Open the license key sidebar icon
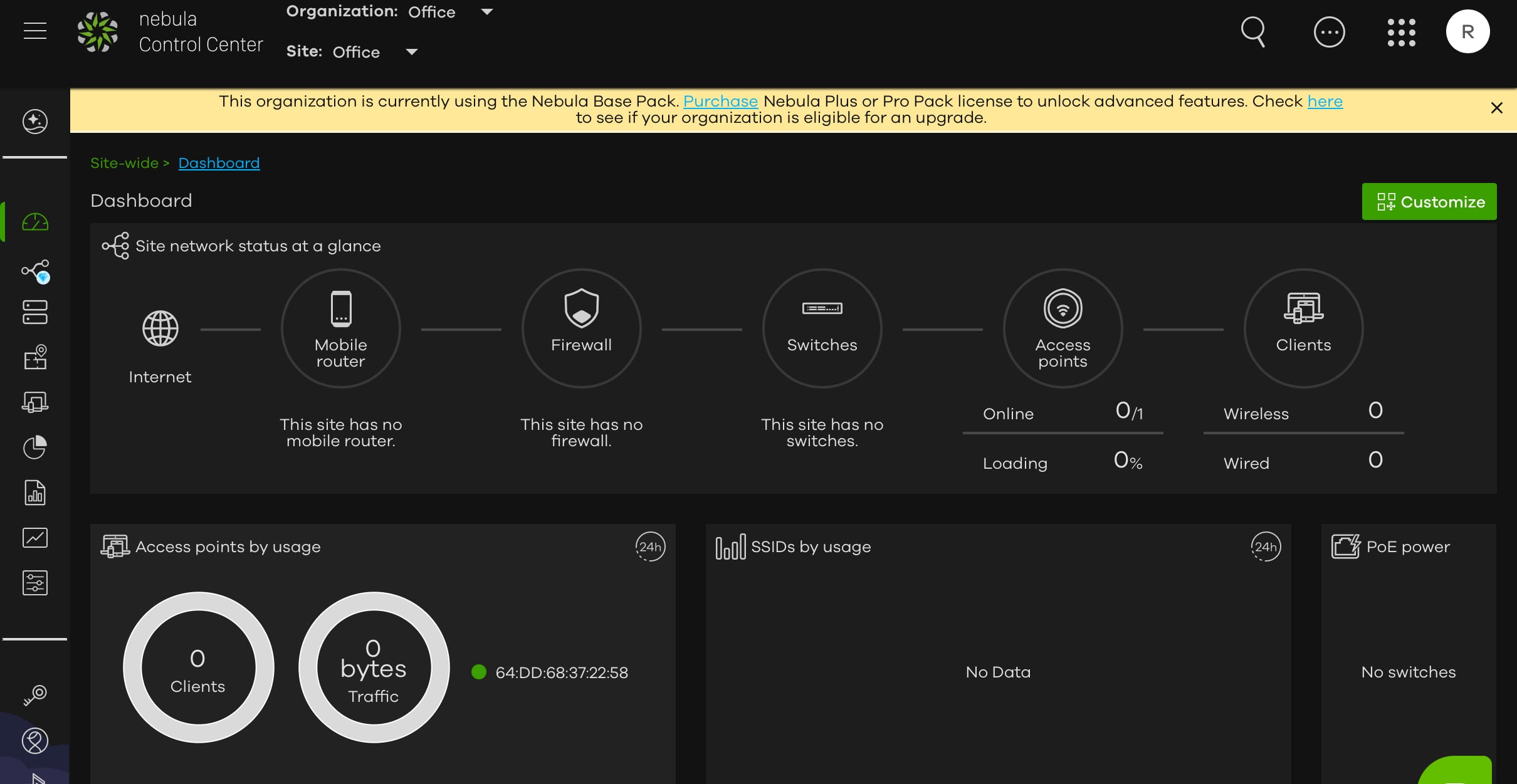1517x784 pixels. click(35, 694)
